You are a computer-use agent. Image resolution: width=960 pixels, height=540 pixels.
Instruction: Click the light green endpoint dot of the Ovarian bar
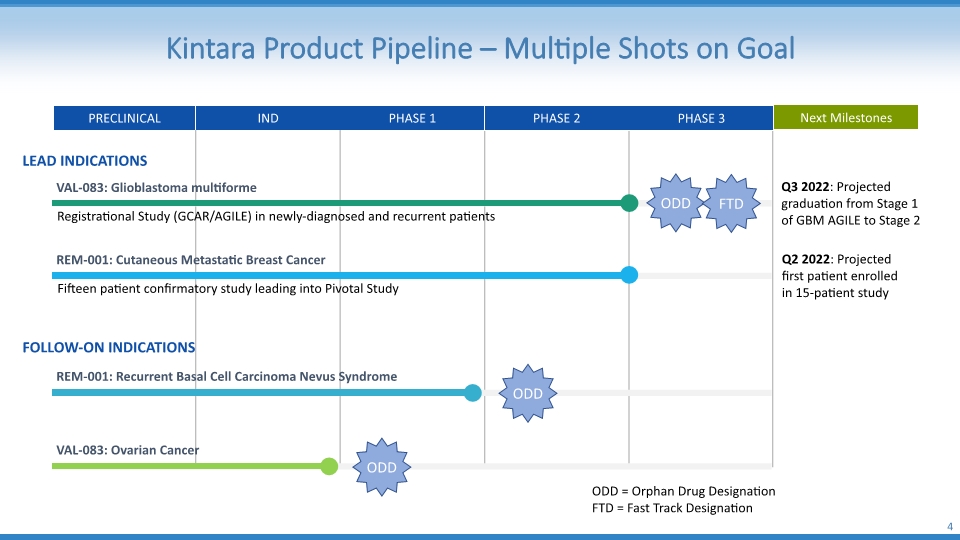tap(329, 466)
